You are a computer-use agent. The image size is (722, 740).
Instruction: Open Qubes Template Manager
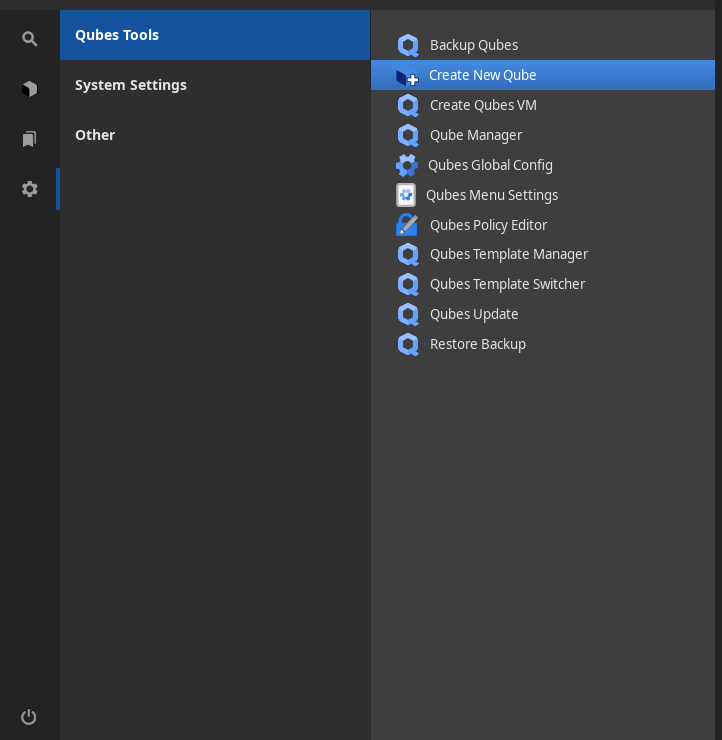click(x=543, y=254)
